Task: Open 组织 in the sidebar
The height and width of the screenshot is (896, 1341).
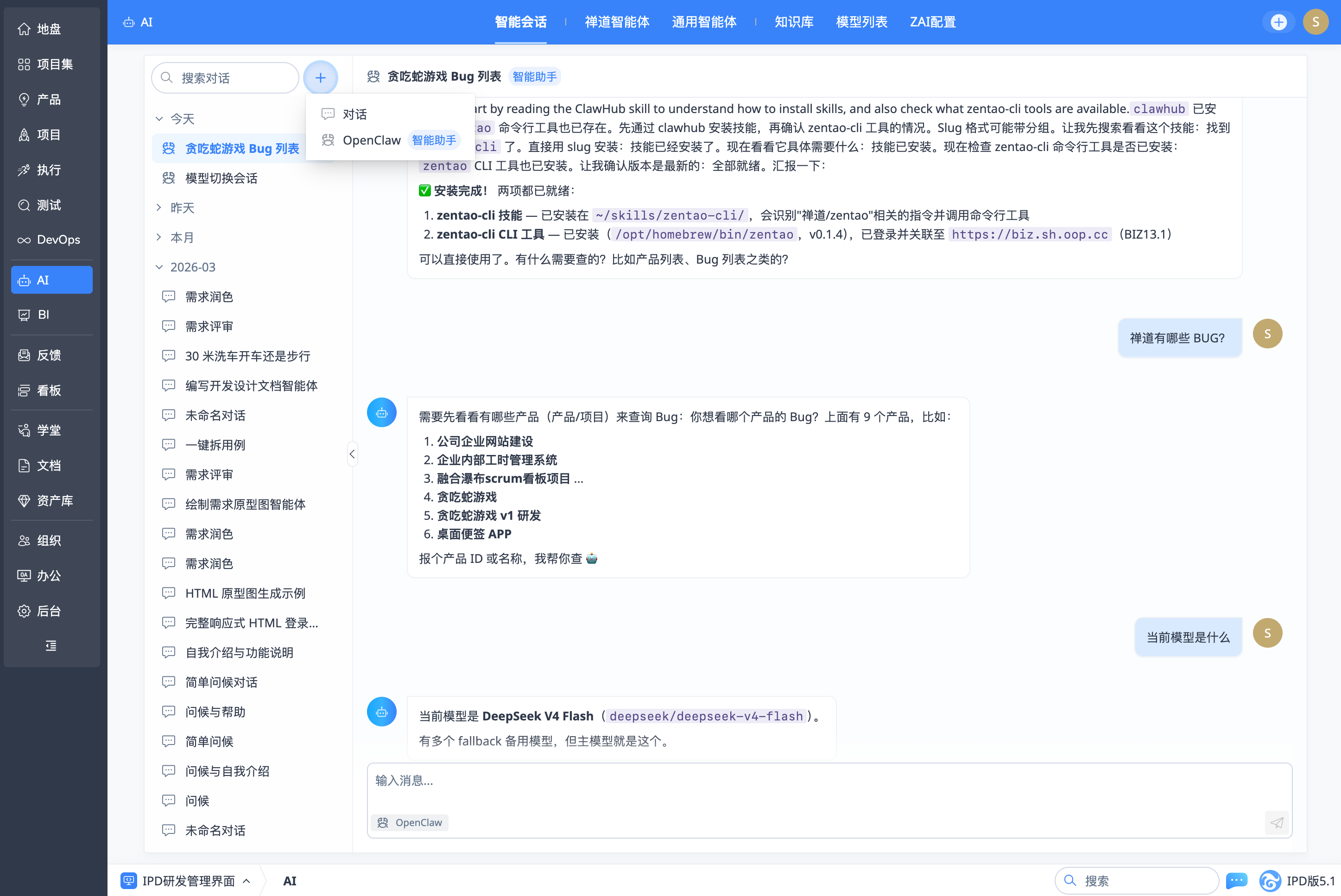Action: coord(51,541)
